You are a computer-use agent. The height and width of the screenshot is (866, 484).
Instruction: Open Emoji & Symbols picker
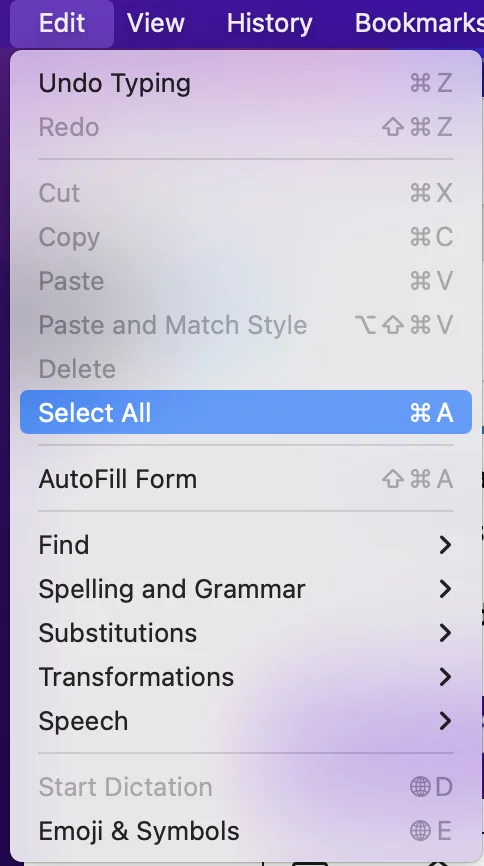pos(246,831)
